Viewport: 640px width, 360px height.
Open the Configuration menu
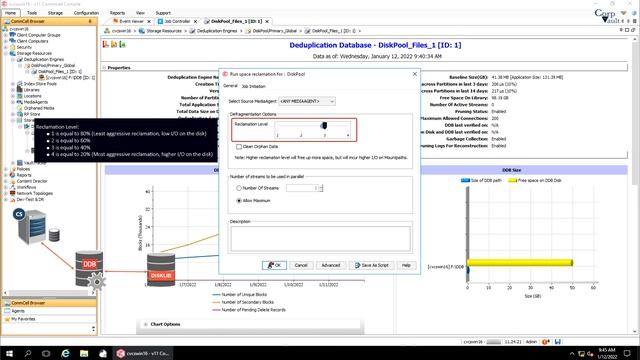[86, 13]
